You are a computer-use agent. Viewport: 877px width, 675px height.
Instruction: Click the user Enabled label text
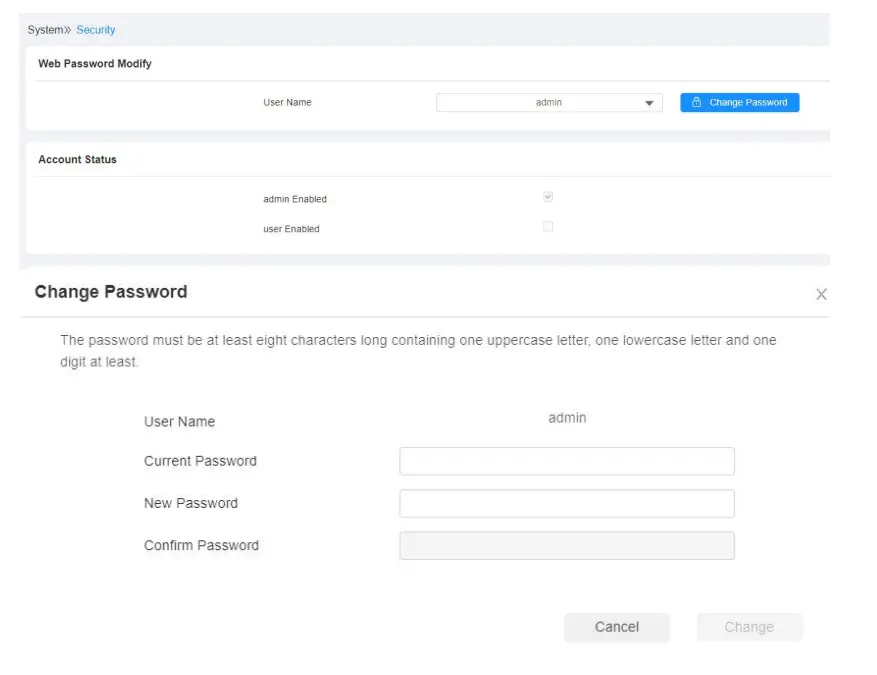[x=291, y=229]
